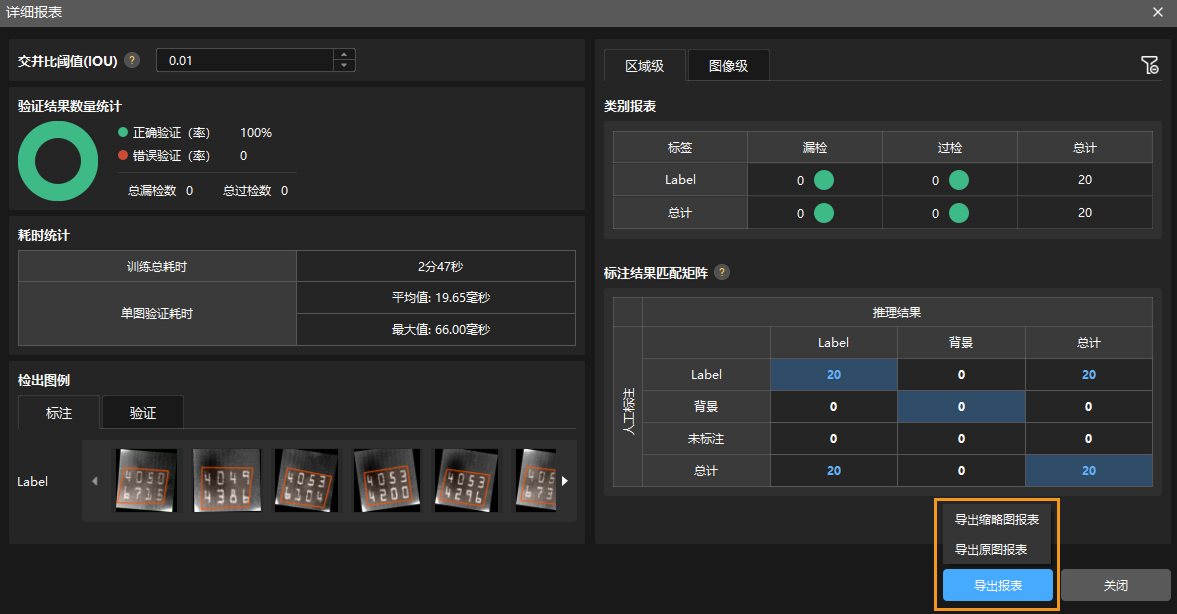The width and height of the screenshot is (1177, 614).
Task: Close the 详细报表 dialog with X
Action: point(1157,12)
